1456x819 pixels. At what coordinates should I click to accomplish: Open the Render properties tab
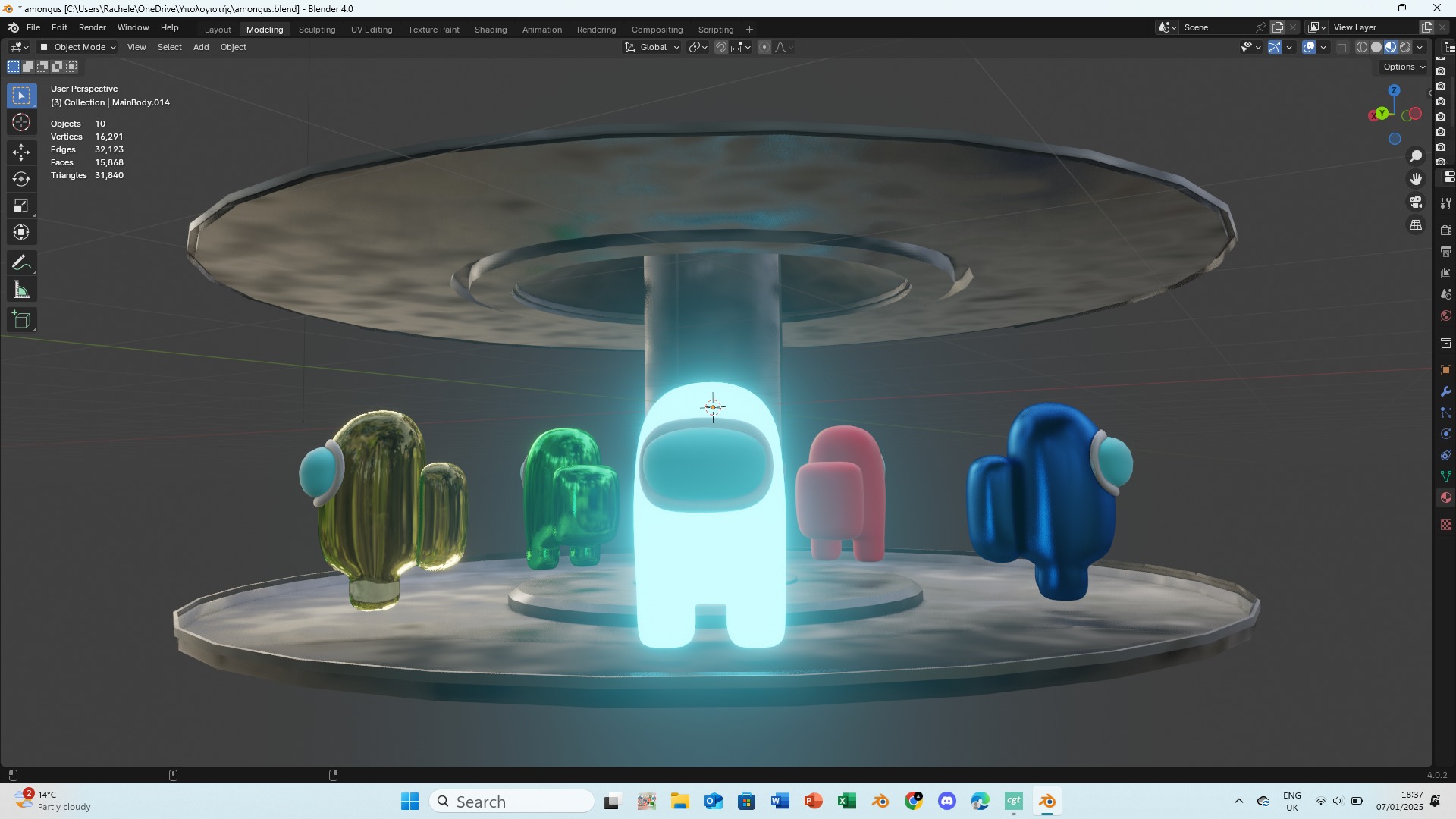1446,230
